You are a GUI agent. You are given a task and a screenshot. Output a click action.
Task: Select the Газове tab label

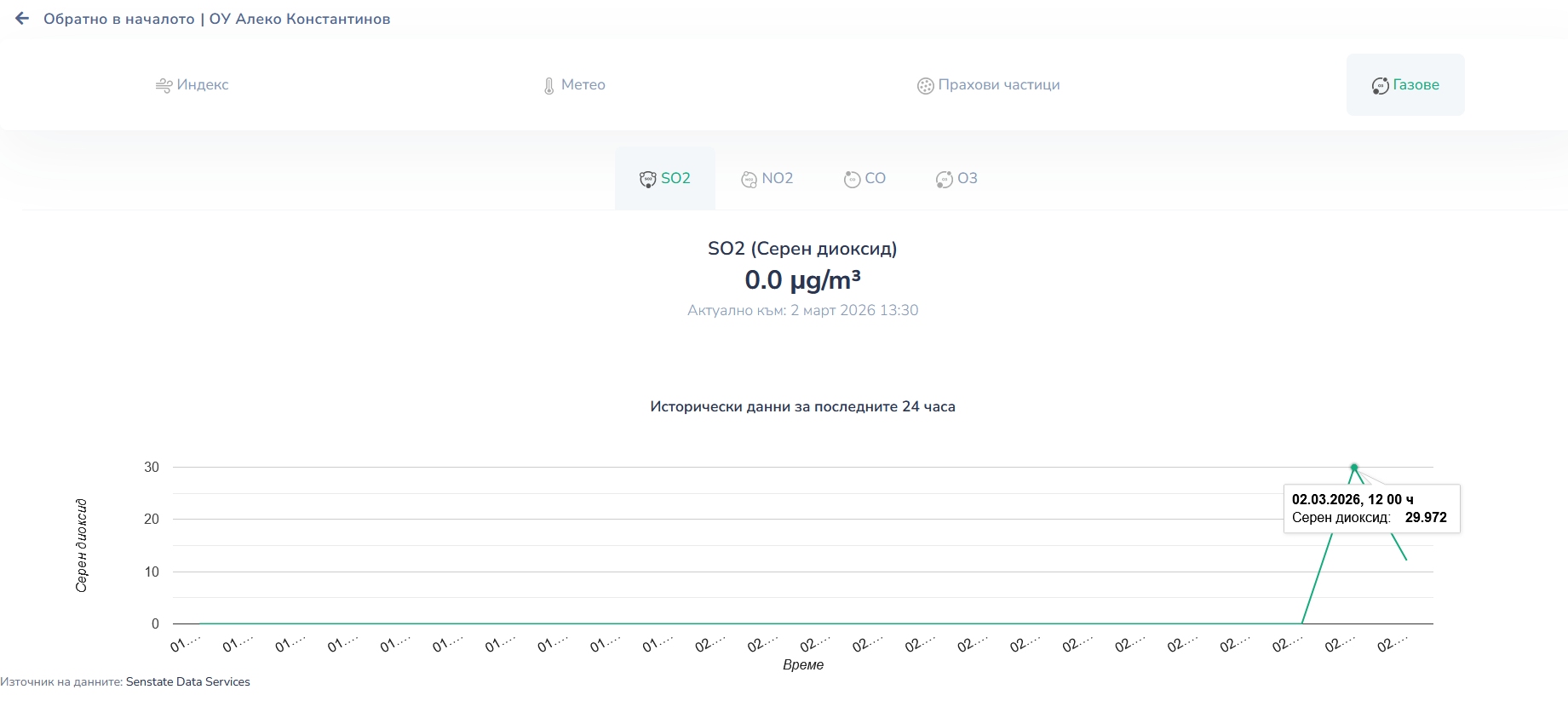point(1416,85)
